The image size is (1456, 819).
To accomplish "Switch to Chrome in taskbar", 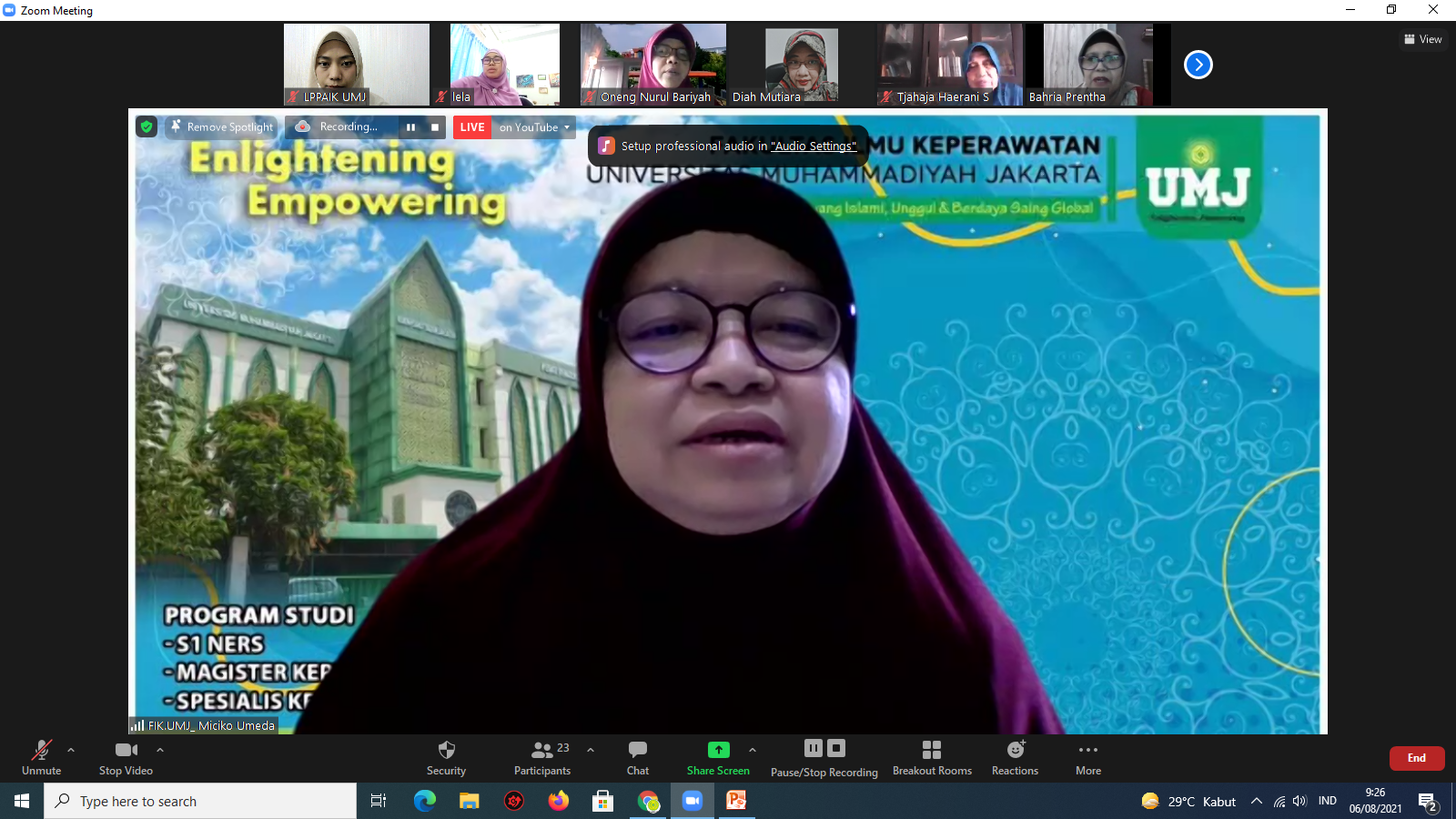I will click(648, 801).
